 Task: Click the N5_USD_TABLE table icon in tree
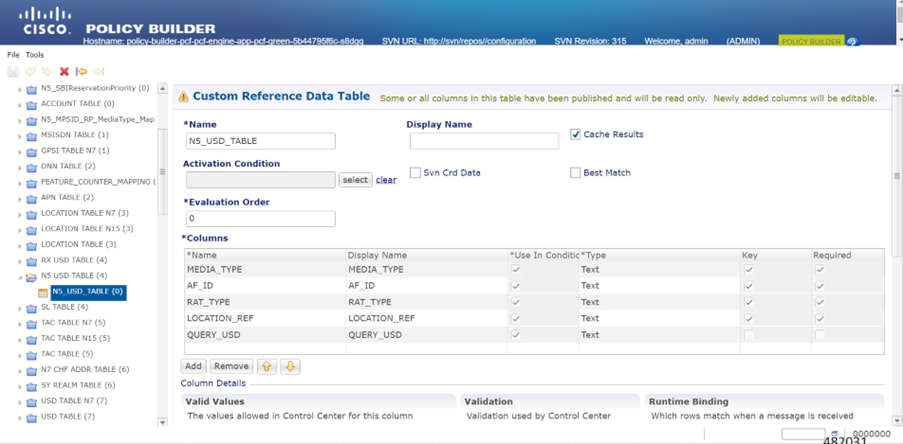(43, 293)
